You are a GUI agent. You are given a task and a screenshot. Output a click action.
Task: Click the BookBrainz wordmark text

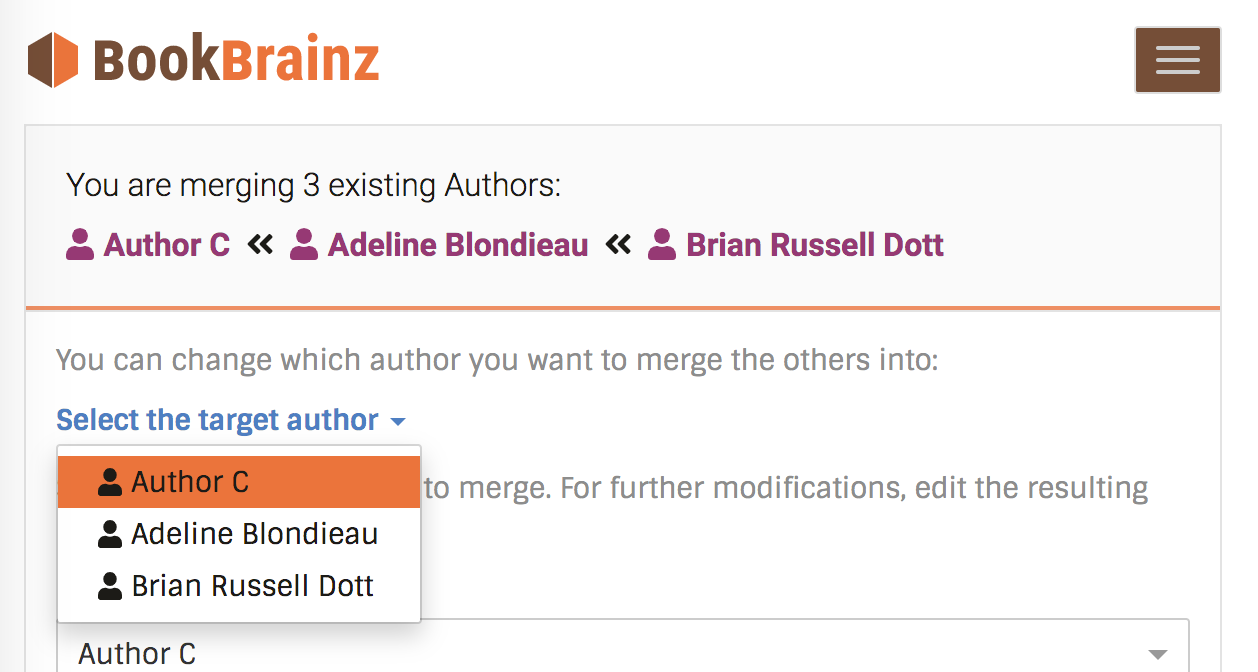[x=236, y=60]
